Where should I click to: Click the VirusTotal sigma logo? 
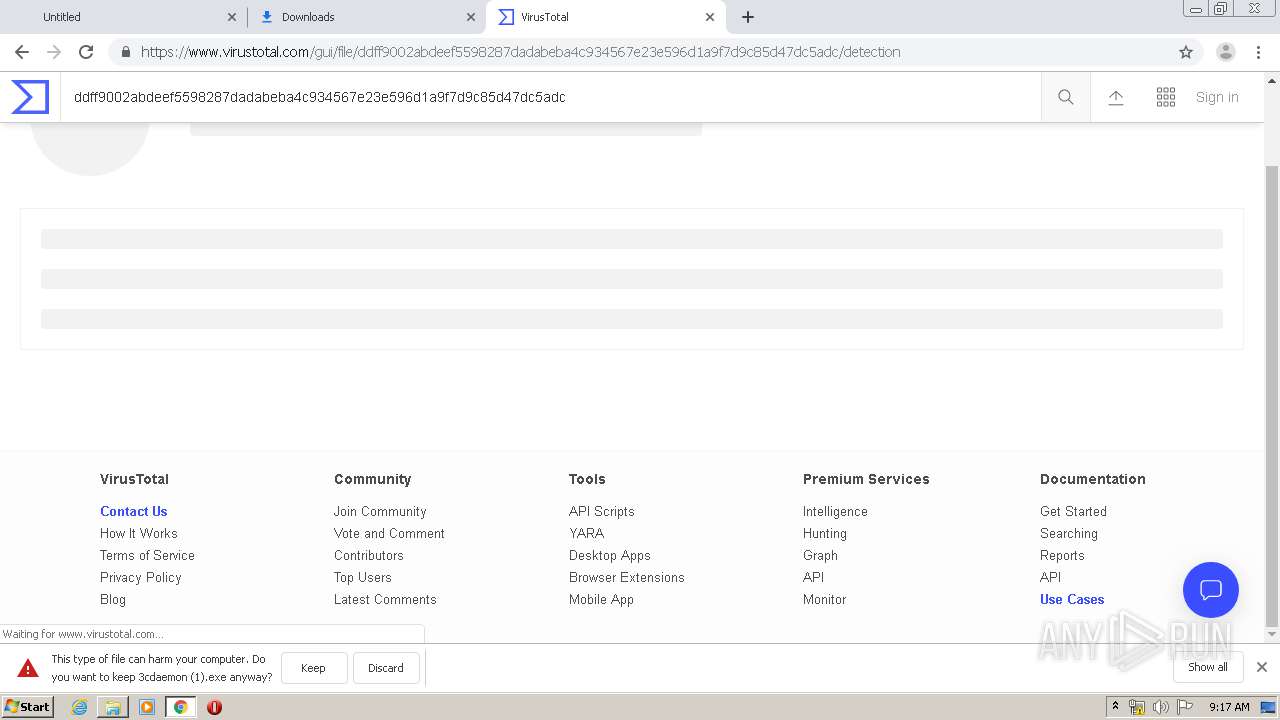pos(30,97)
